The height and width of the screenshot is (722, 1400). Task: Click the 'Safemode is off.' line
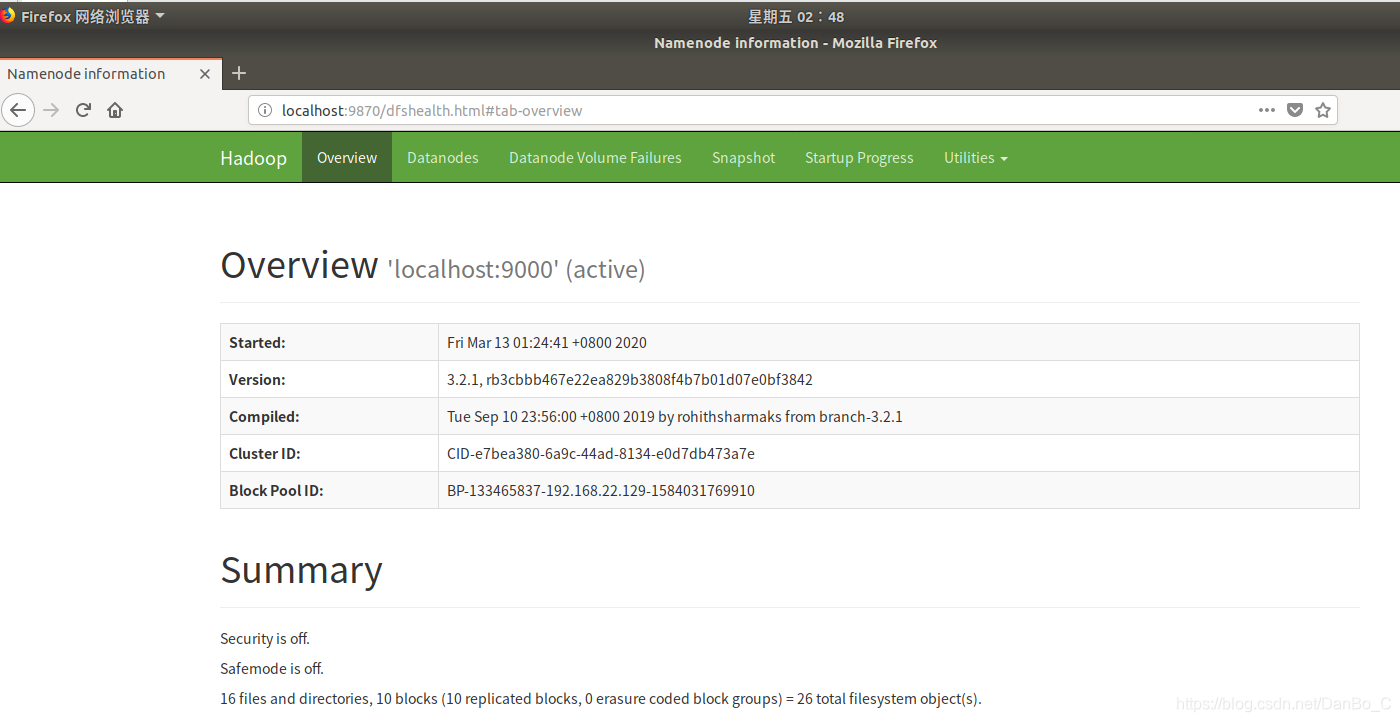point(272,668)
